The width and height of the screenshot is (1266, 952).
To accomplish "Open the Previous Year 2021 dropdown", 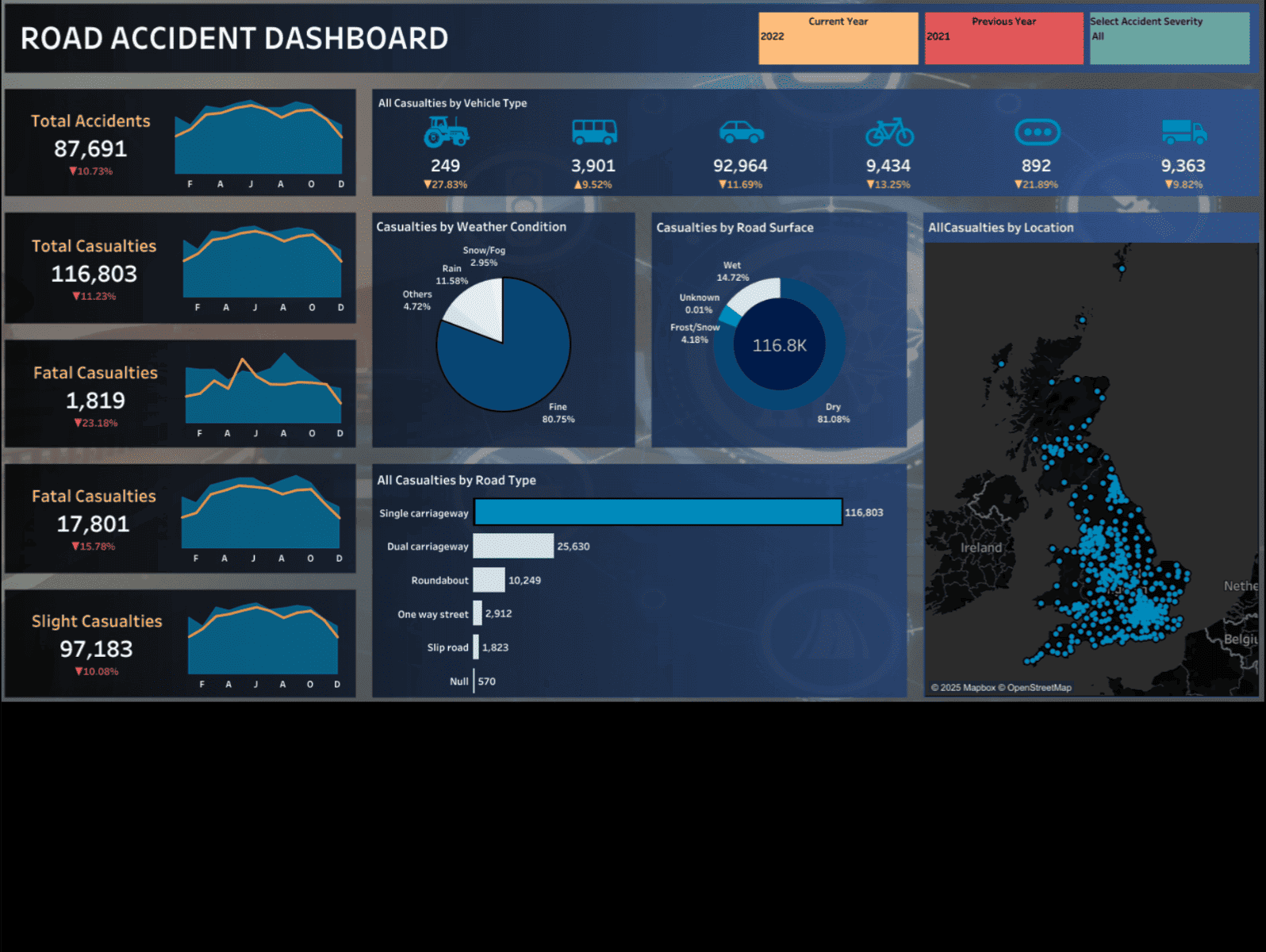I will click(1003, 37).
